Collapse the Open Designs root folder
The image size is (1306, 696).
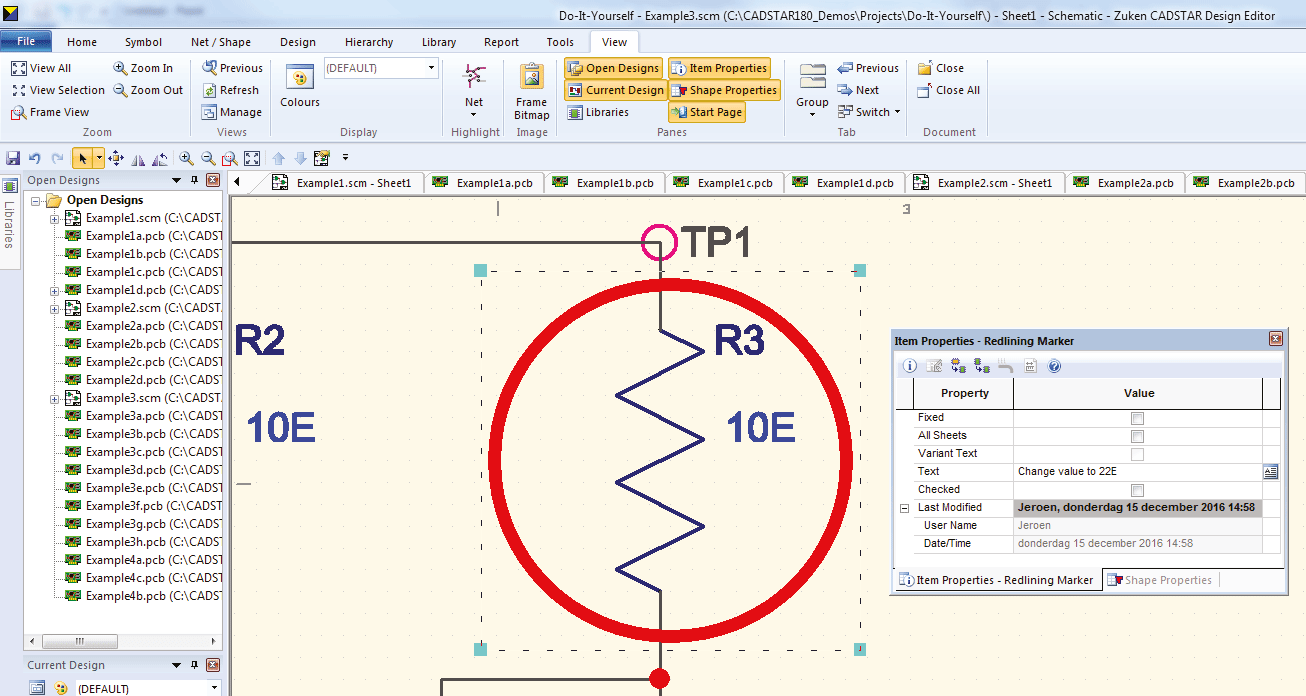tap(37, 200)
